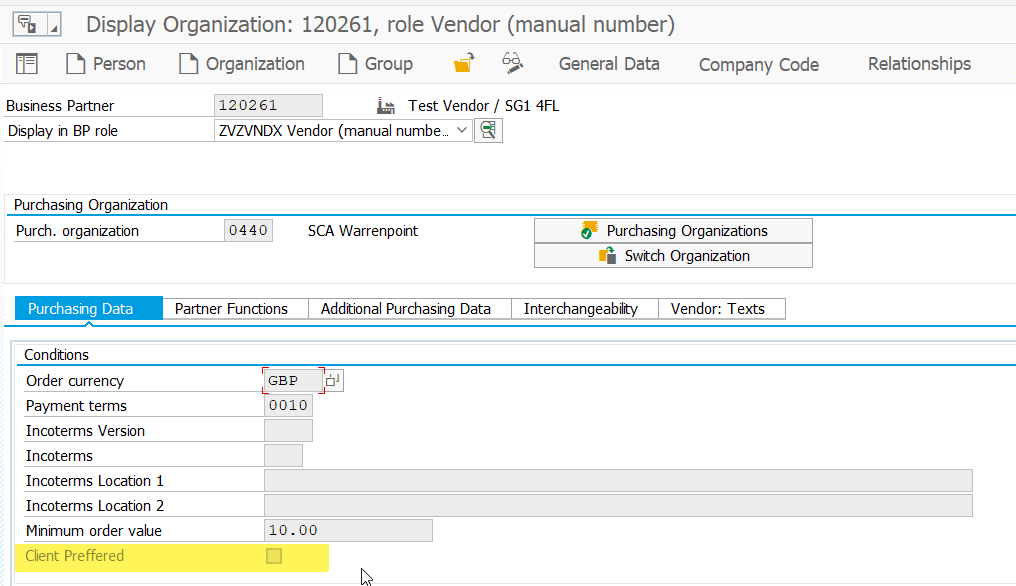
Task: Click the Switch Organization button
Action: point(672,256)
